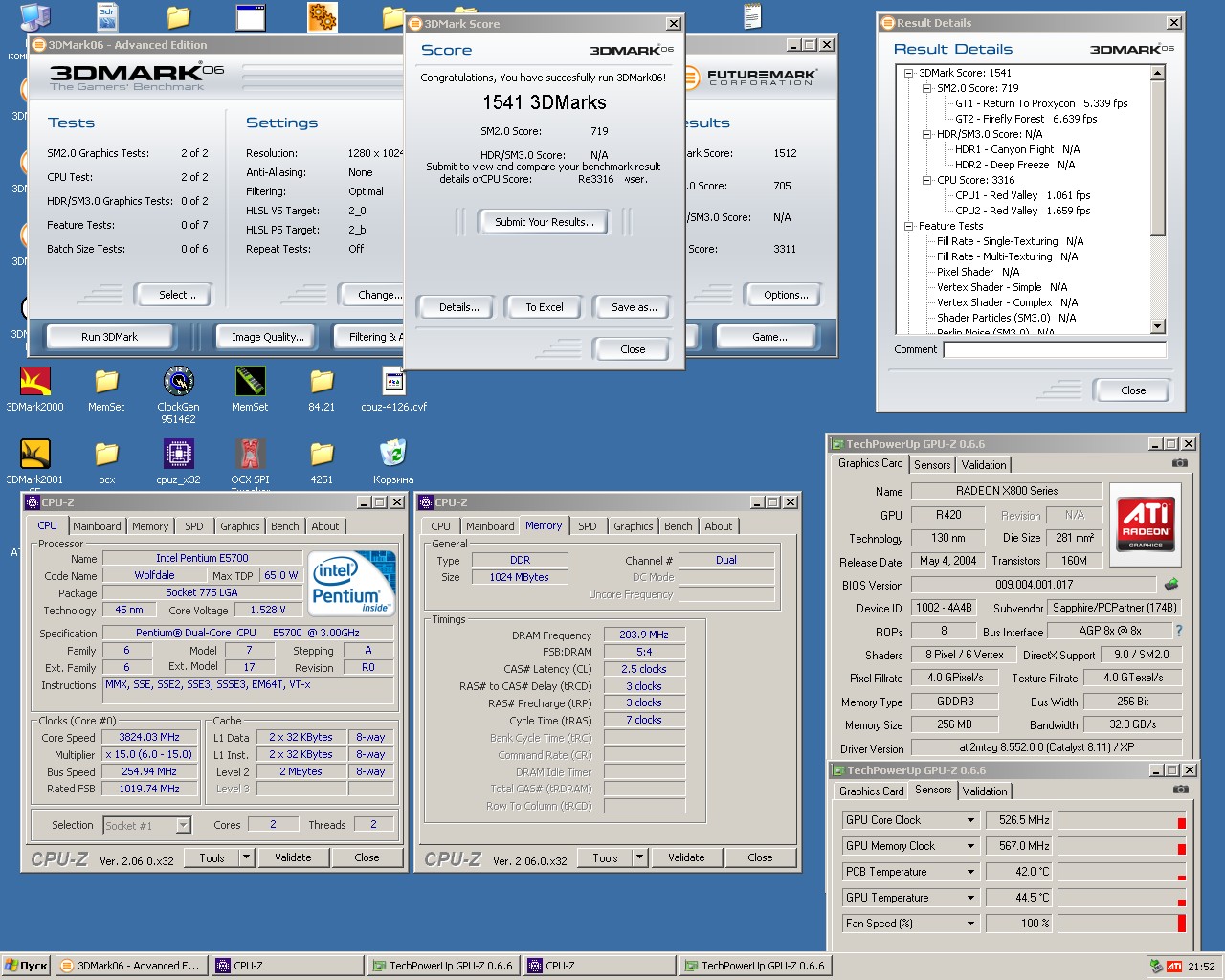Open the cpuz-4126.cvf file icon
Image resolution: width=1225 pixels, height=980 pixels.
393,382
